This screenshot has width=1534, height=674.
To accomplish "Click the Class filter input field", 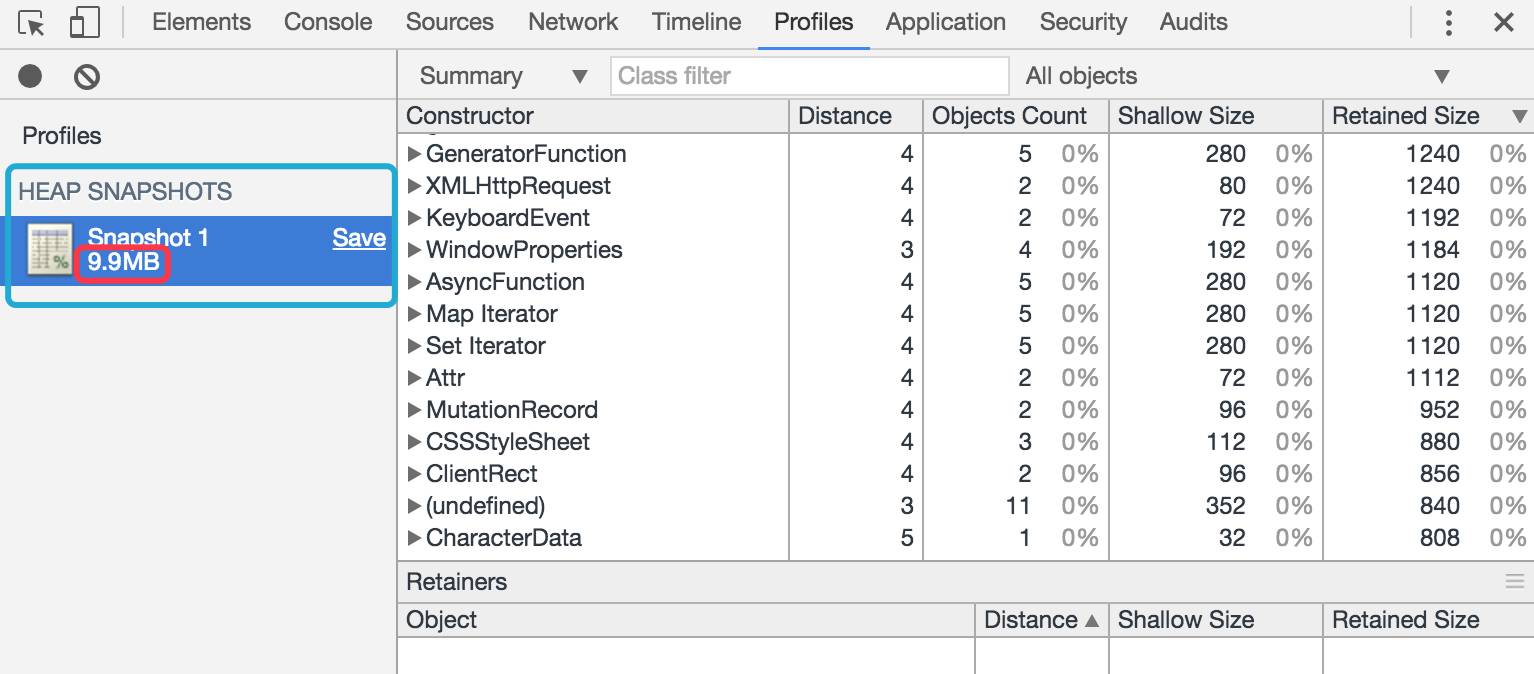I will coord(809,76).
